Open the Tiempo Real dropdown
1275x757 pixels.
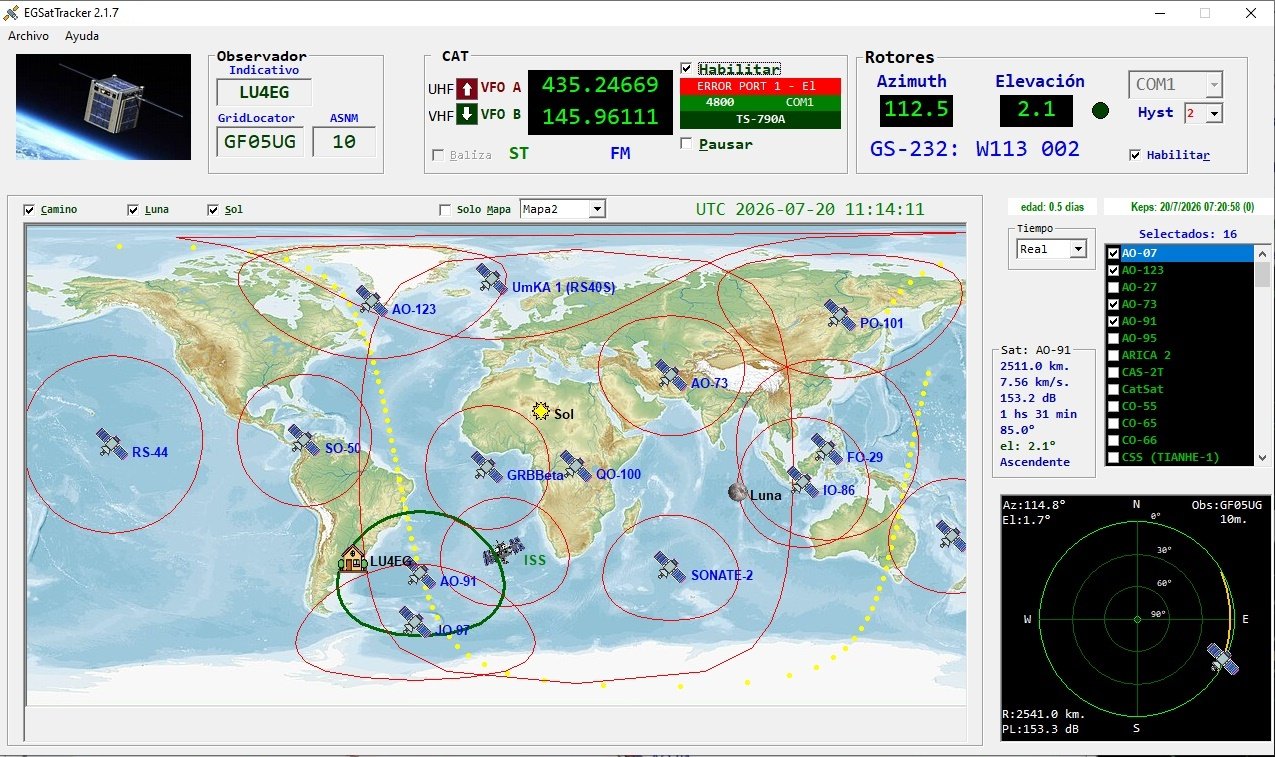1078,249
